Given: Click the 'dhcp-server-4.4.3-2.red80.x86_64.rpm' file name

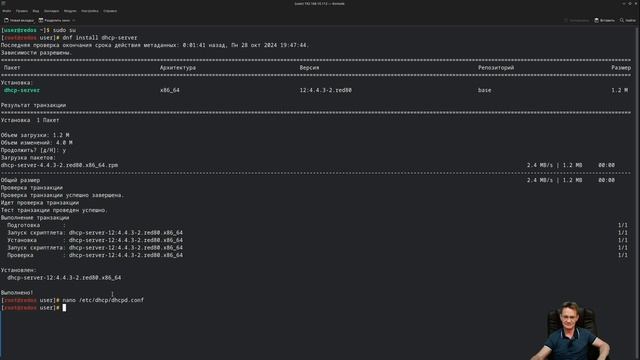Looking at the screenshot, I should (x=60, y=165).
